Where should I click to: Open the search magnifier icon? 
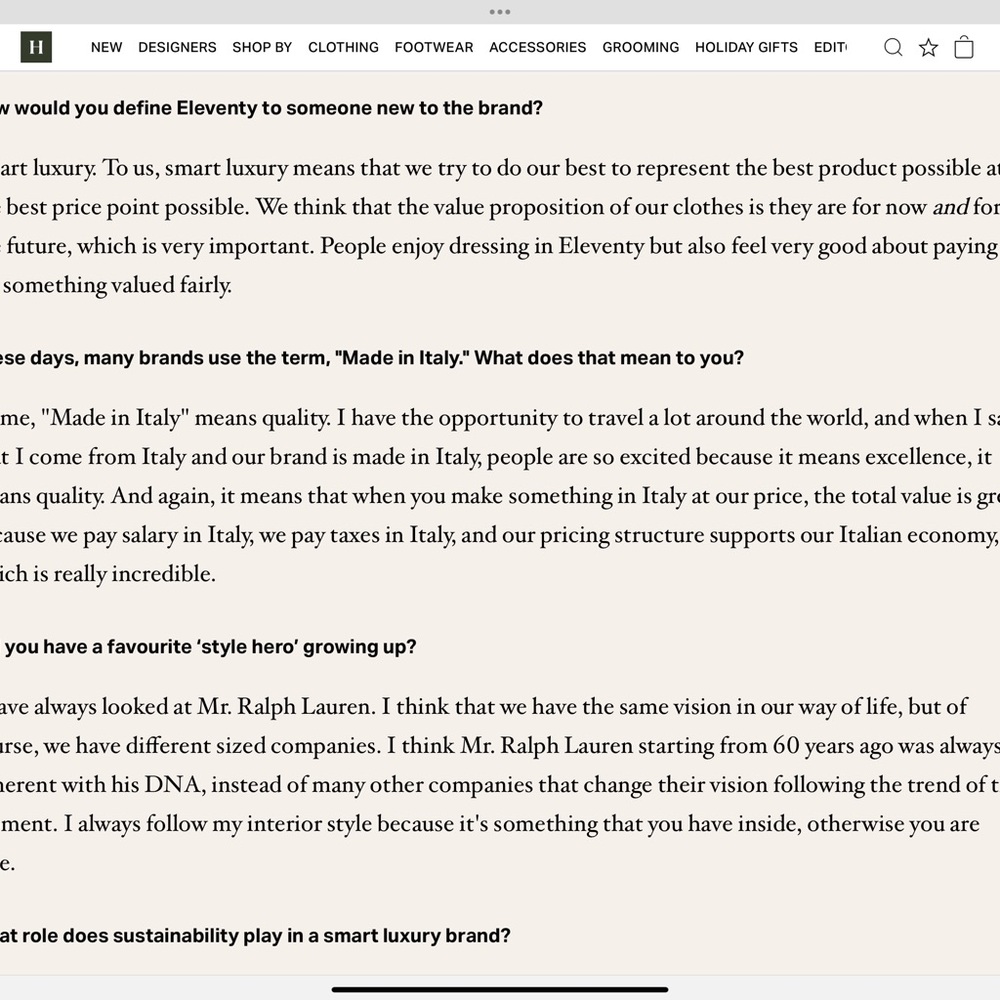pyautogui.click(x=893, y=47)
